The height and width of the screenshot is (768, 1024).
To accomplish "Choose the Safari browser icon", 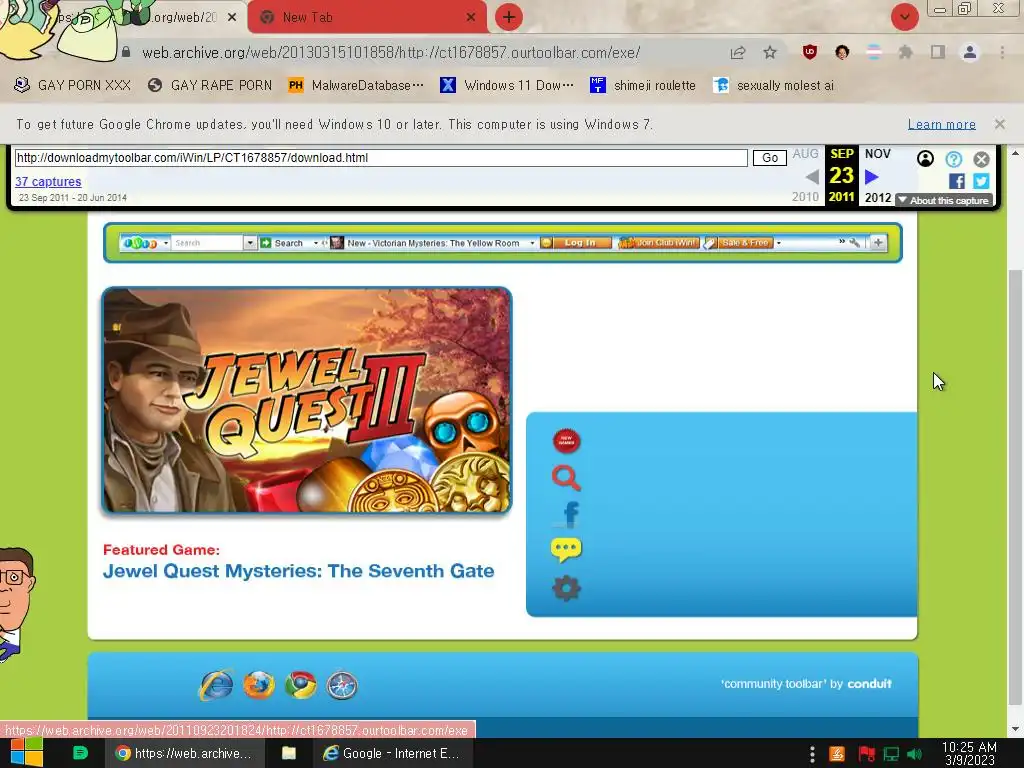I will pyautogui.click(x=342, y=685).
